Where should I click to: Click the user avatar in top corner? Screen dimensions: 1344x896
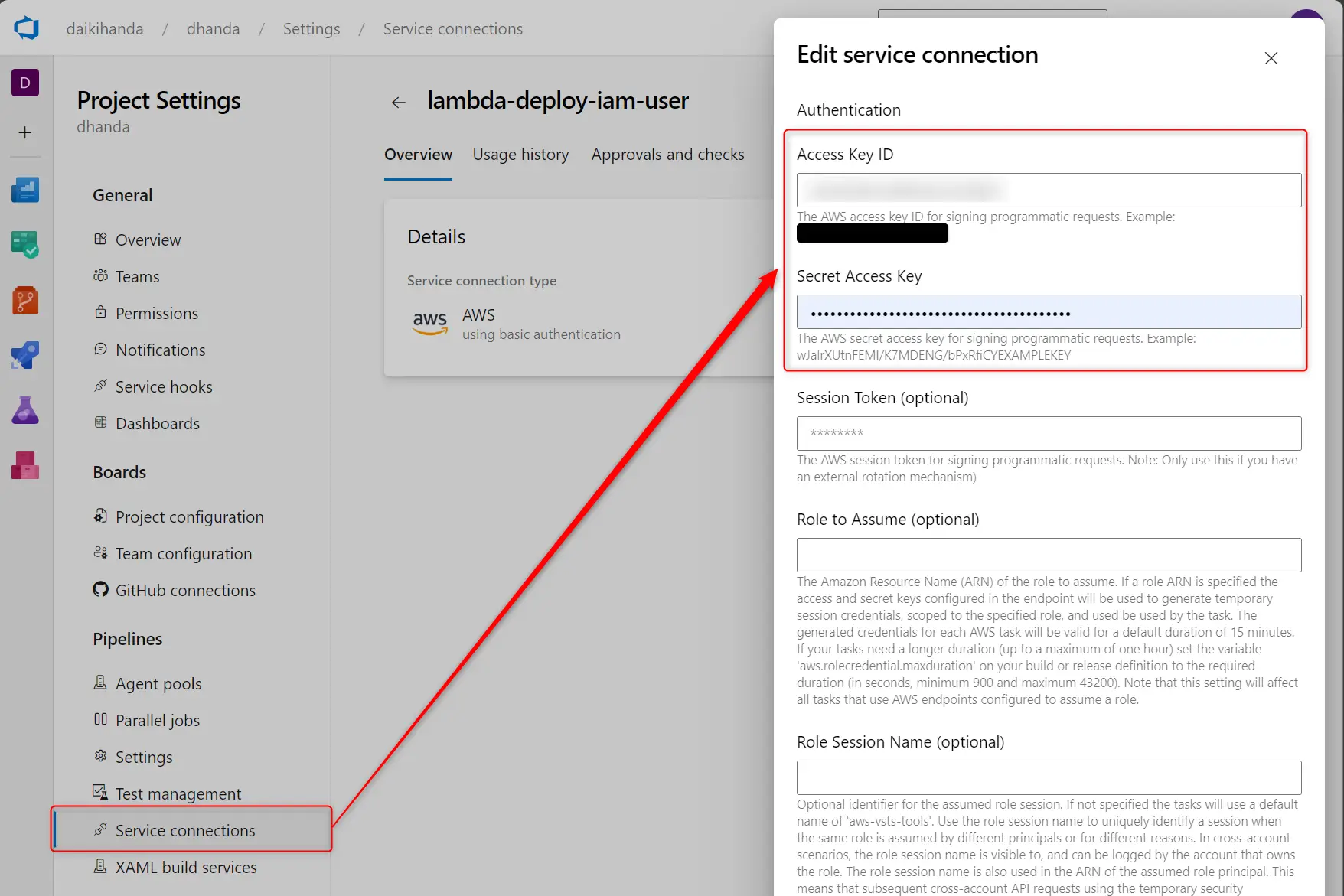pyautogui.click(x=1306, y=15)
